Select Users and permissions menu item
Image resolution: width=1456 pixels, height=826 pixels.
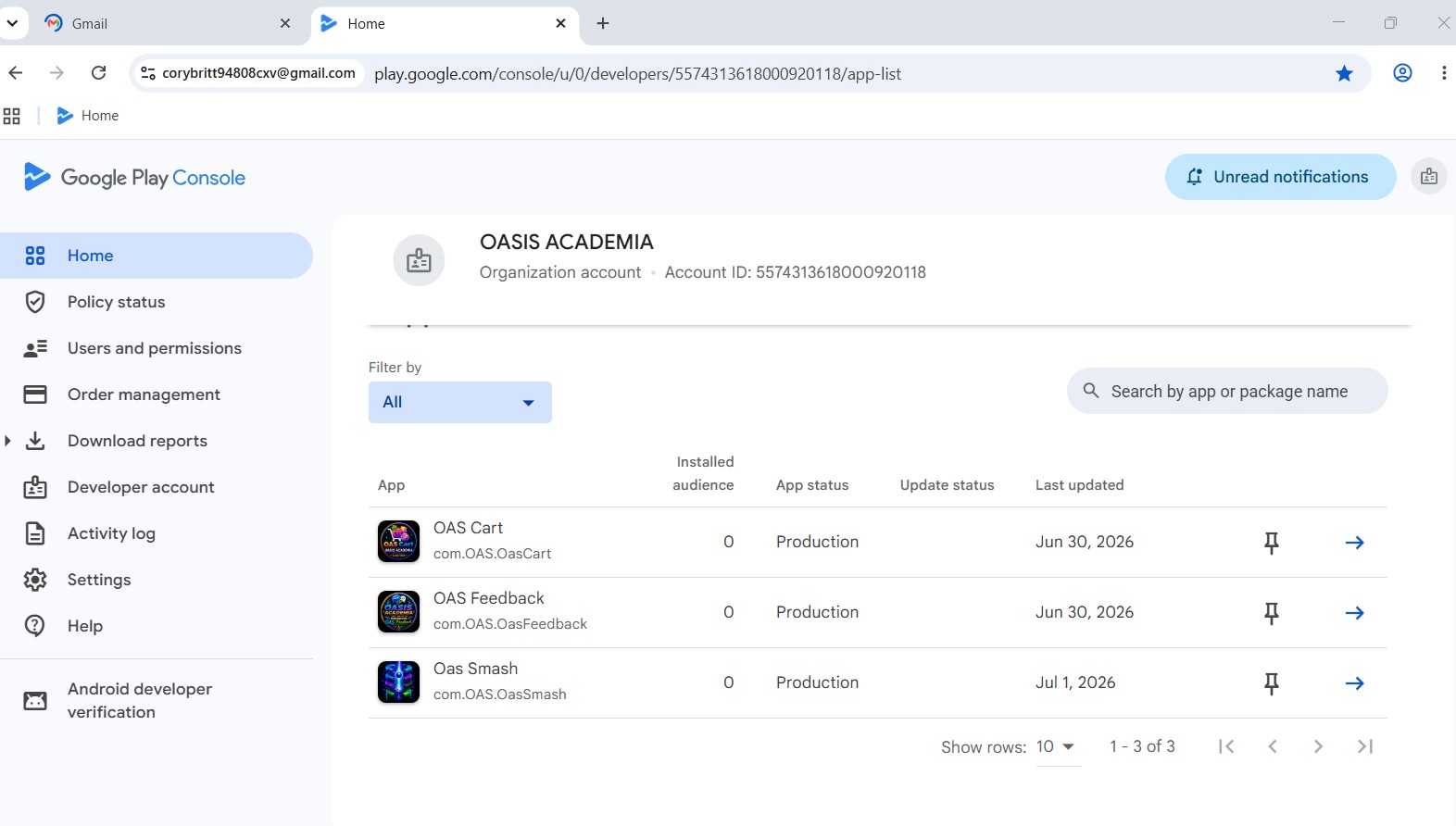tap(157, 348)
